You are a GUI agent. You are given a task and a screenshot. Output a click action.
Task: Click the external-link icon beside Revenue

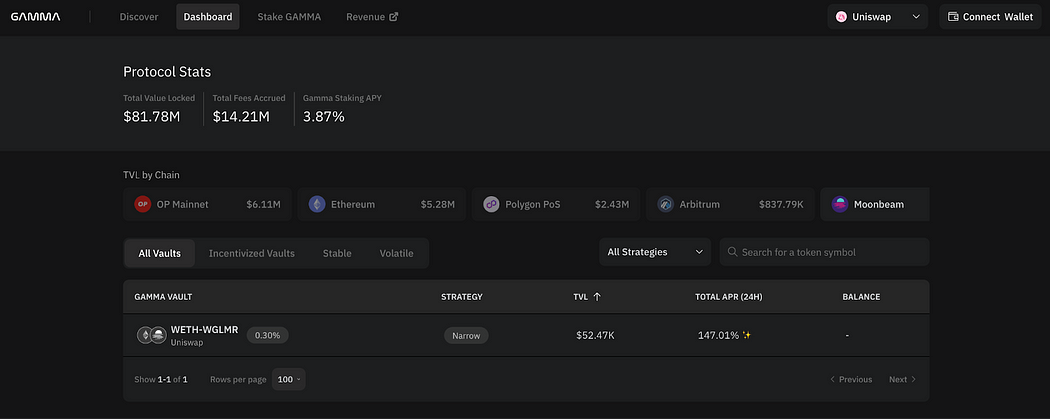click(x=394, y=17)
